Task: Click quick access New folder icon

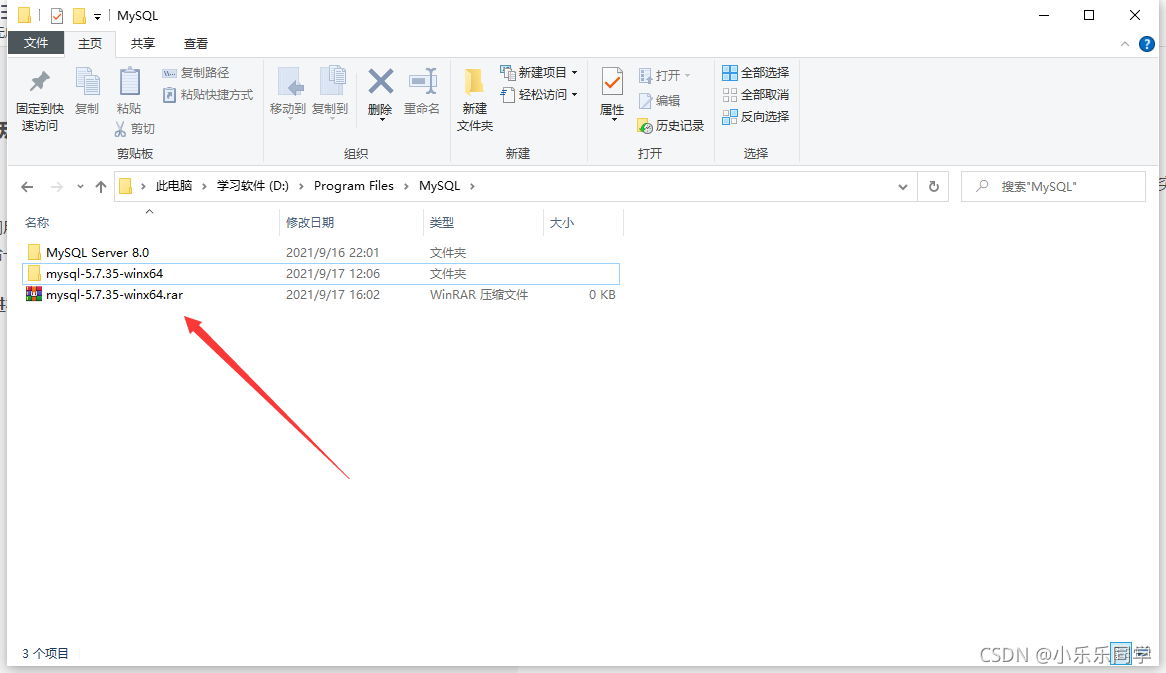Action: coord(79,15)
